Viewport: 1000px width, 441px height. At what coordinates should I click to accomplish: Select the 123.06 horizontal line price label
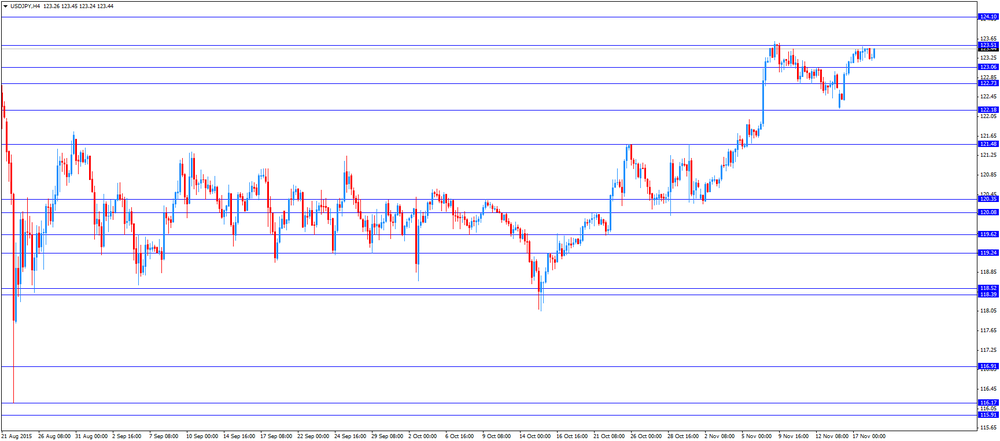click(988, 67)
